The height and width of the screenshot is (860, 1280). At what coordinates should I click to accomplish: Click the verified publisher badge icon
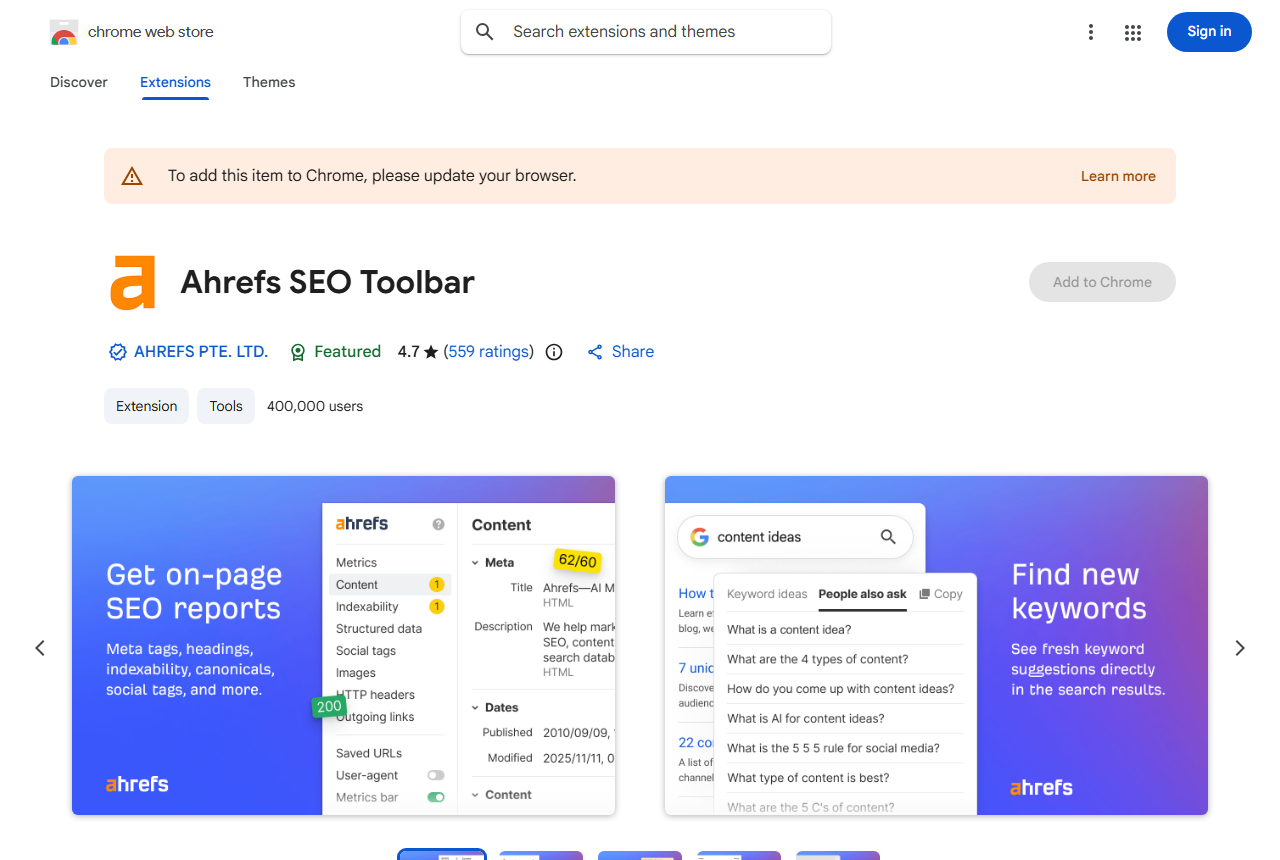click(x=118, y=352)
